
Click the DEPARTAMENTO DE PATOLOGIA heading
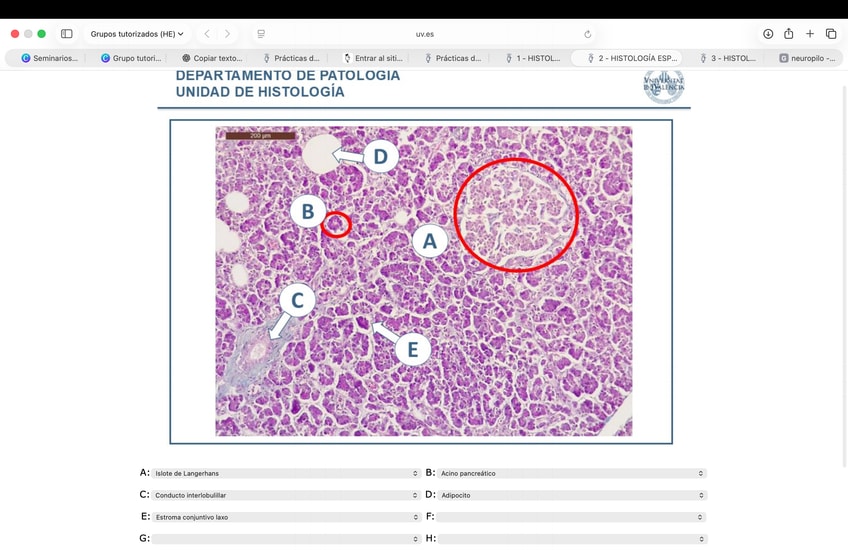point(288,76)
